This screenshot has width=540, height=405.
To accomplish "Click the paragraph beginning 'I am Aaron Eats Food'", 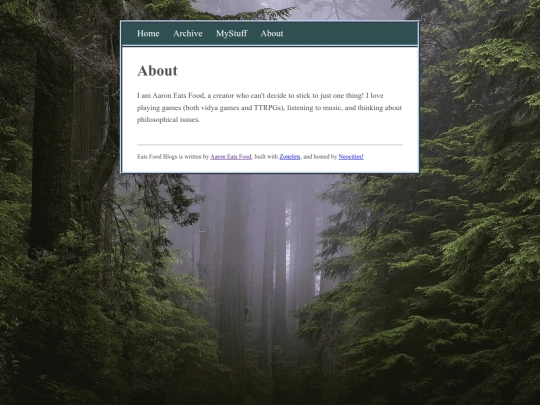I will tap(269, 107).
